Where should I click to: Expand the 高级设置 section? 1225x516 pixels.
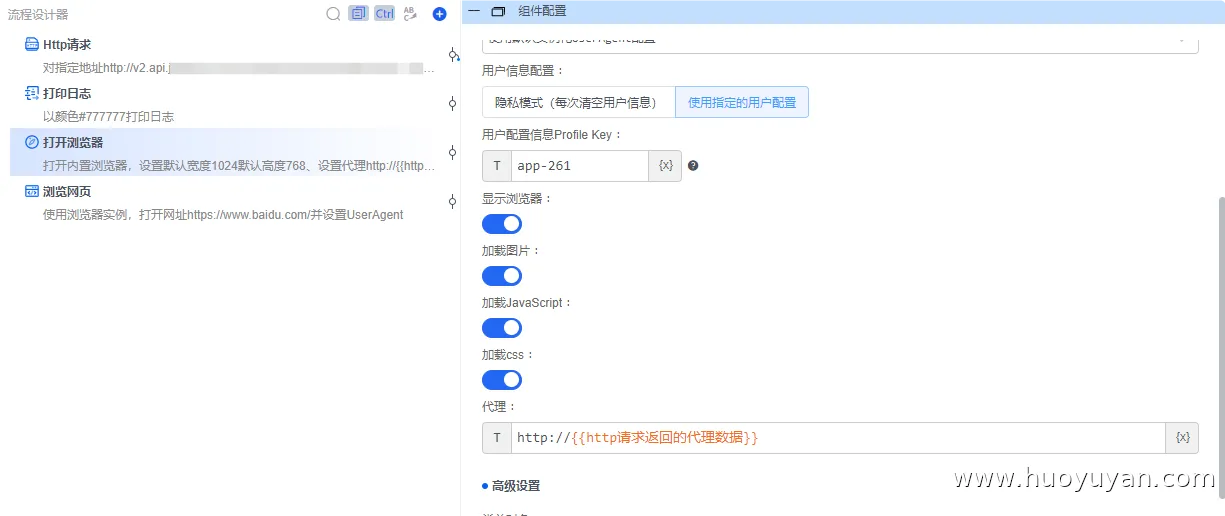point(516,486)
